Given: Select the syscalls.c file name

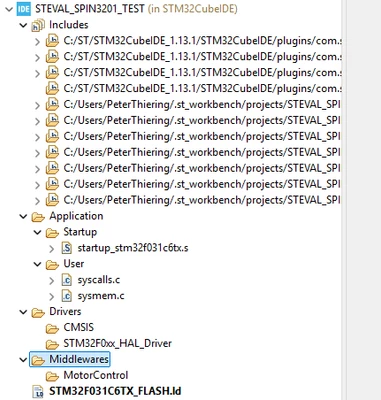Looking at the screenshot, I should coord(99,280).
